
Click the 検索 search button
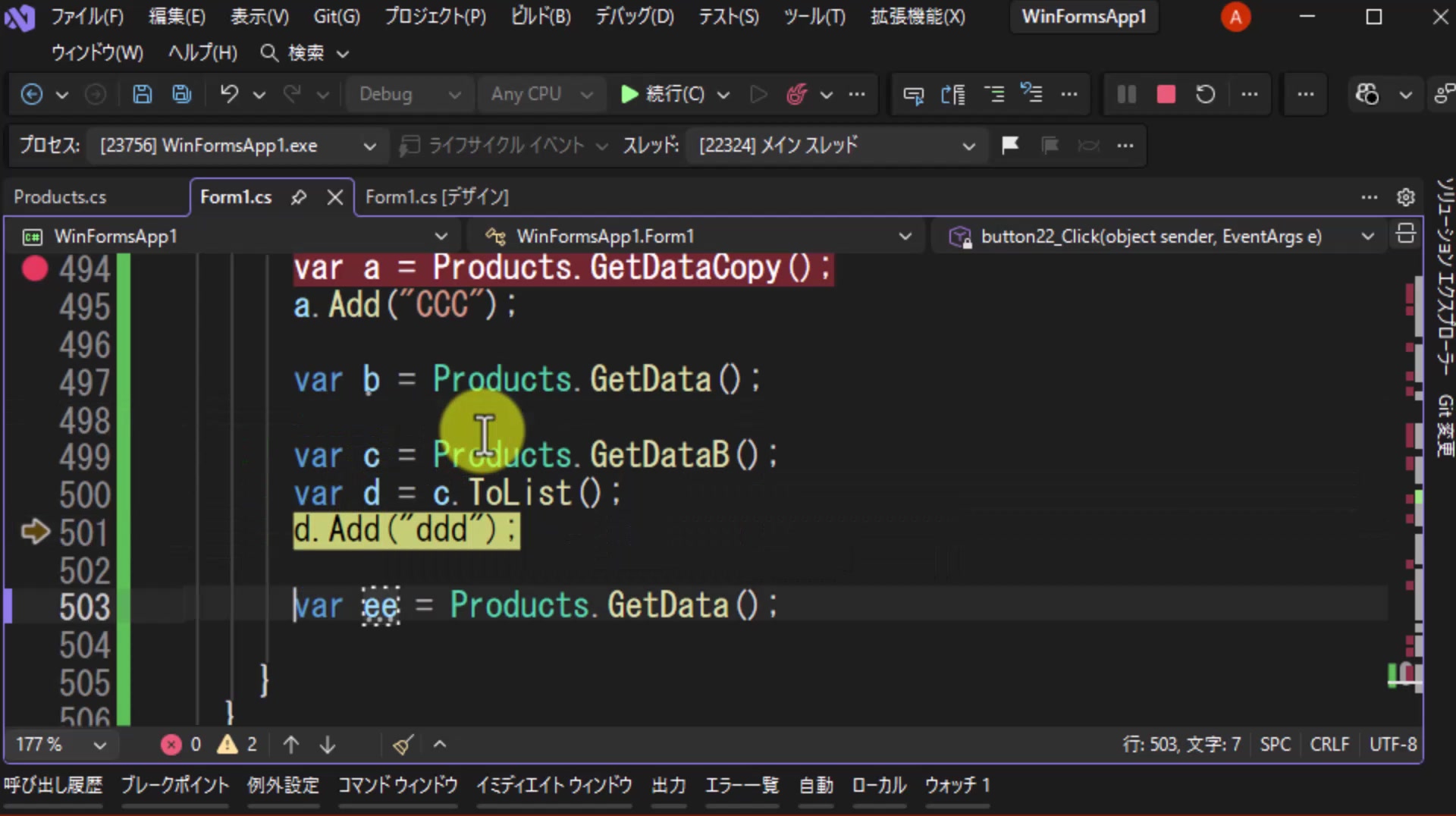(304, 52)
